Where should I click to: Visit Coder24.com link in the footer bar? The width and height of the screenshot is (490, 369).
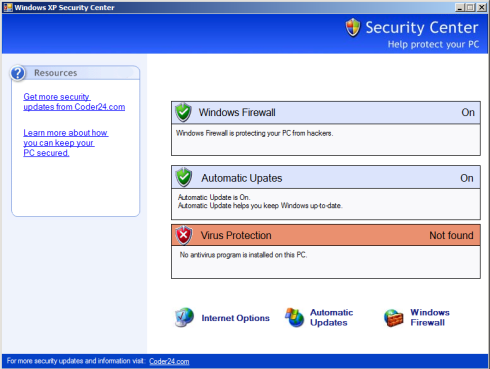point(169,361)
